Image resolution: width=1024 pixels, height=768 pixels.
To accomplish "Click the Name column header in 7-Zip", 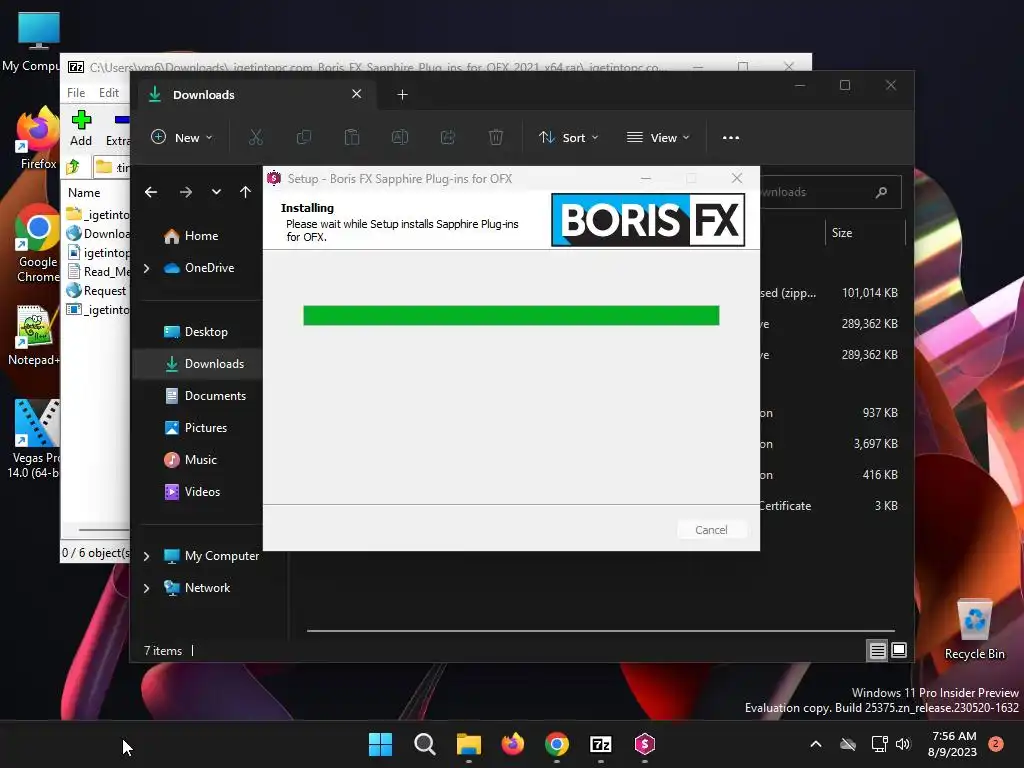I will pos(84,193).
